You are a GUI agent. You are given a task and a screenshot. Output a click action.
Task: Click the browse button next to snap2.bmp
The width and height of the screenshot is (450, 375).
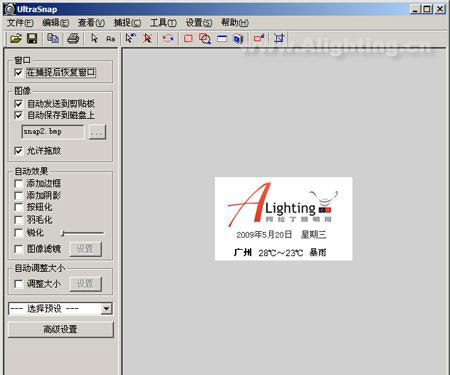(97, 132)
